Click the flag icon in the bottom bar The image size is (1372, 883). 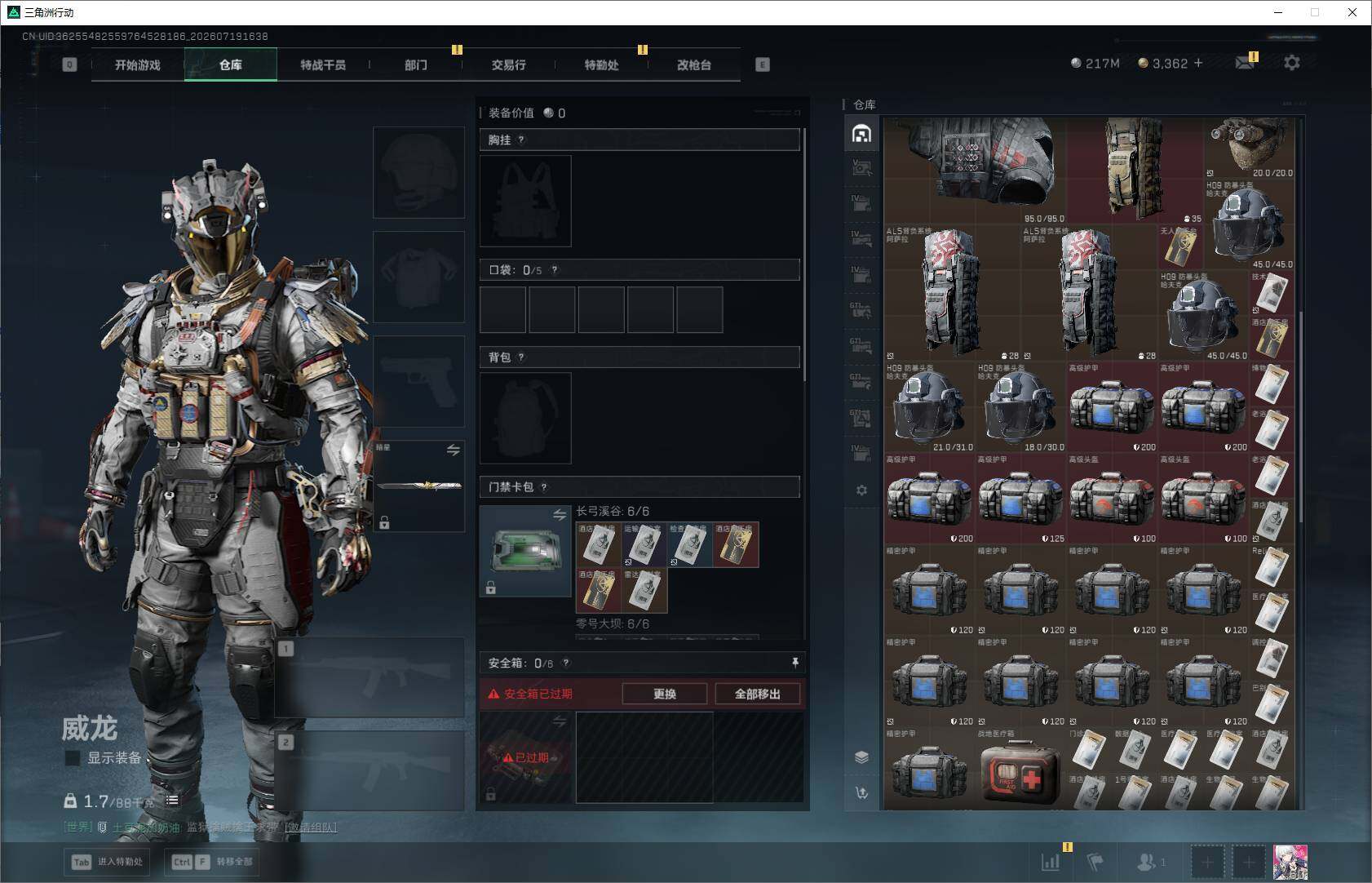(1095, 861)
